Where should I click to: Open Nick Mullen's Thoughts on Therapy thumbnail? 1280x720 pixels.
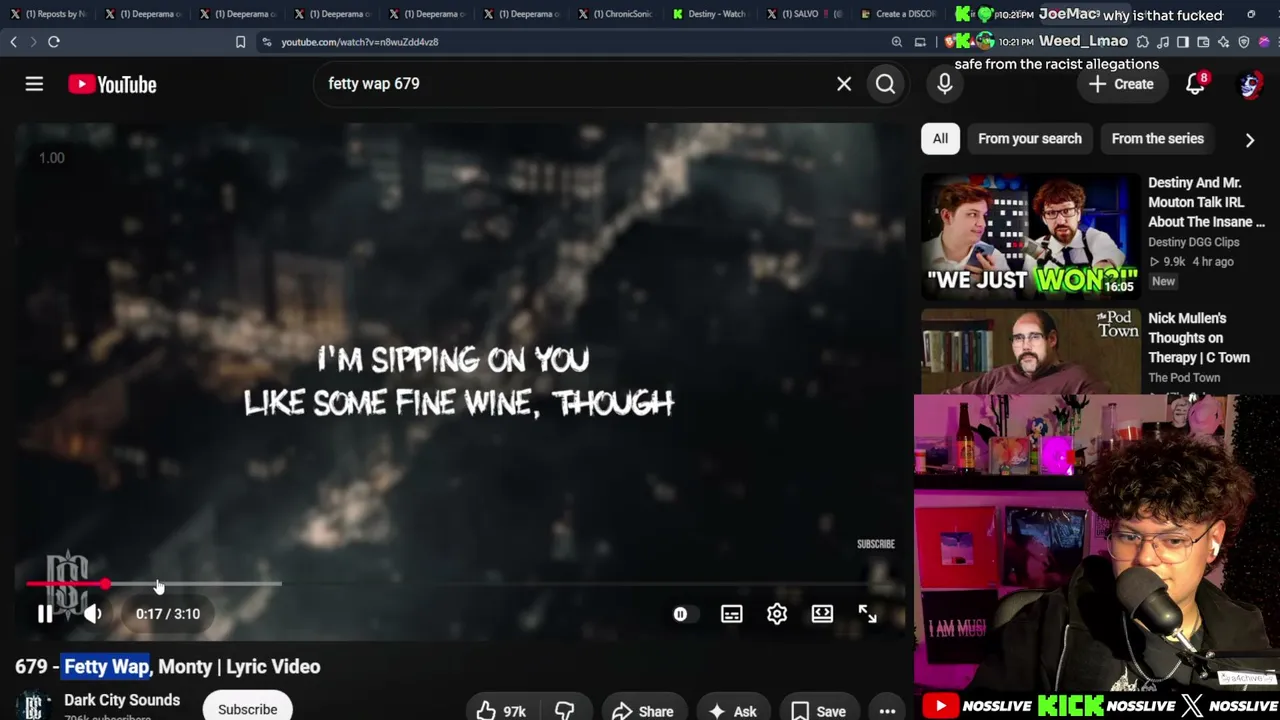pyautogui.click(x=1030, y=352)
